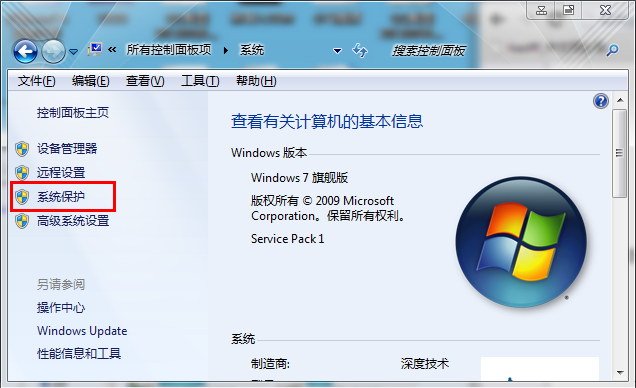Go to 控制面板主页
The width and height of the screenshot is (636, 388).
tap(73, 113)
